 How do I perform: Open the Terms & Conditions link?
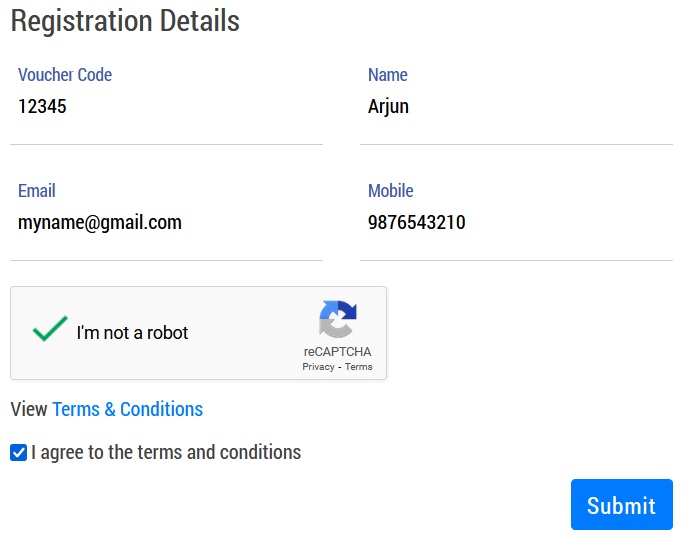pyautogui.click(x=127, y=409)
